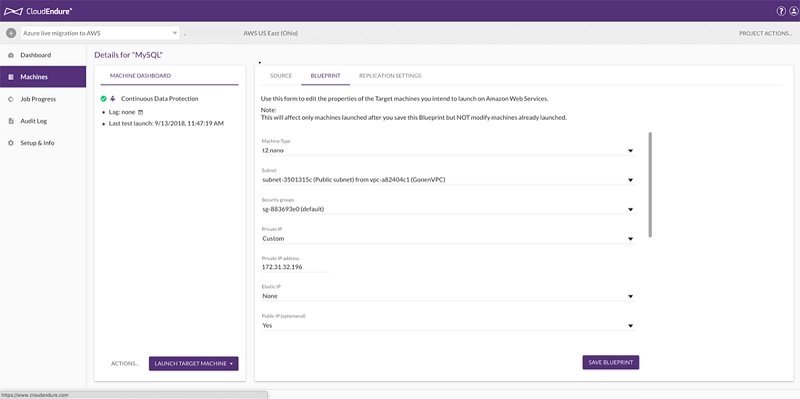Click the Audit Log sidebar icon
This screenshot has height=399, width=800.
click(x=11, y=121)
